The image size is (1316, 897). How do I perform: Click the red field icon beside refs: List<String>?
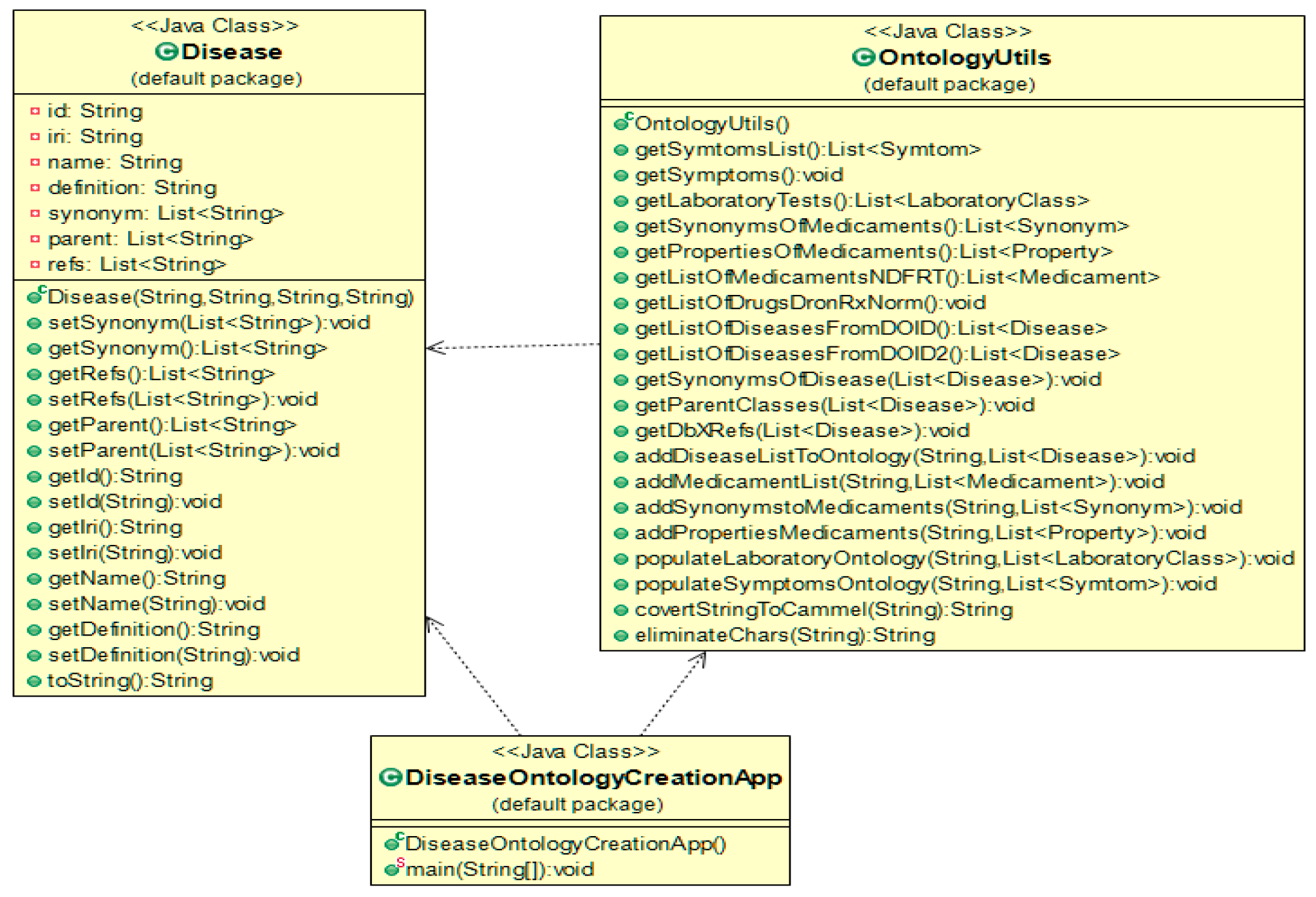36,265
